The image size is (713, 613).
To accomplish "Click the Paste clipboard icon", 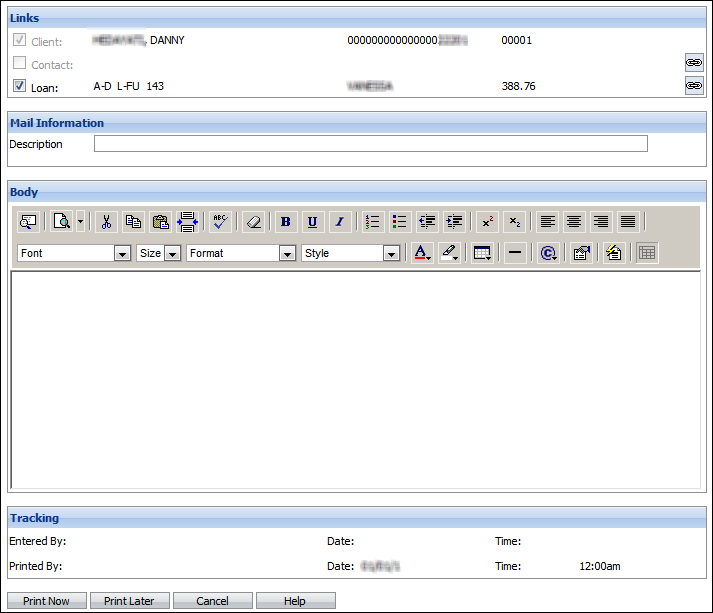I will pos(160,222).
